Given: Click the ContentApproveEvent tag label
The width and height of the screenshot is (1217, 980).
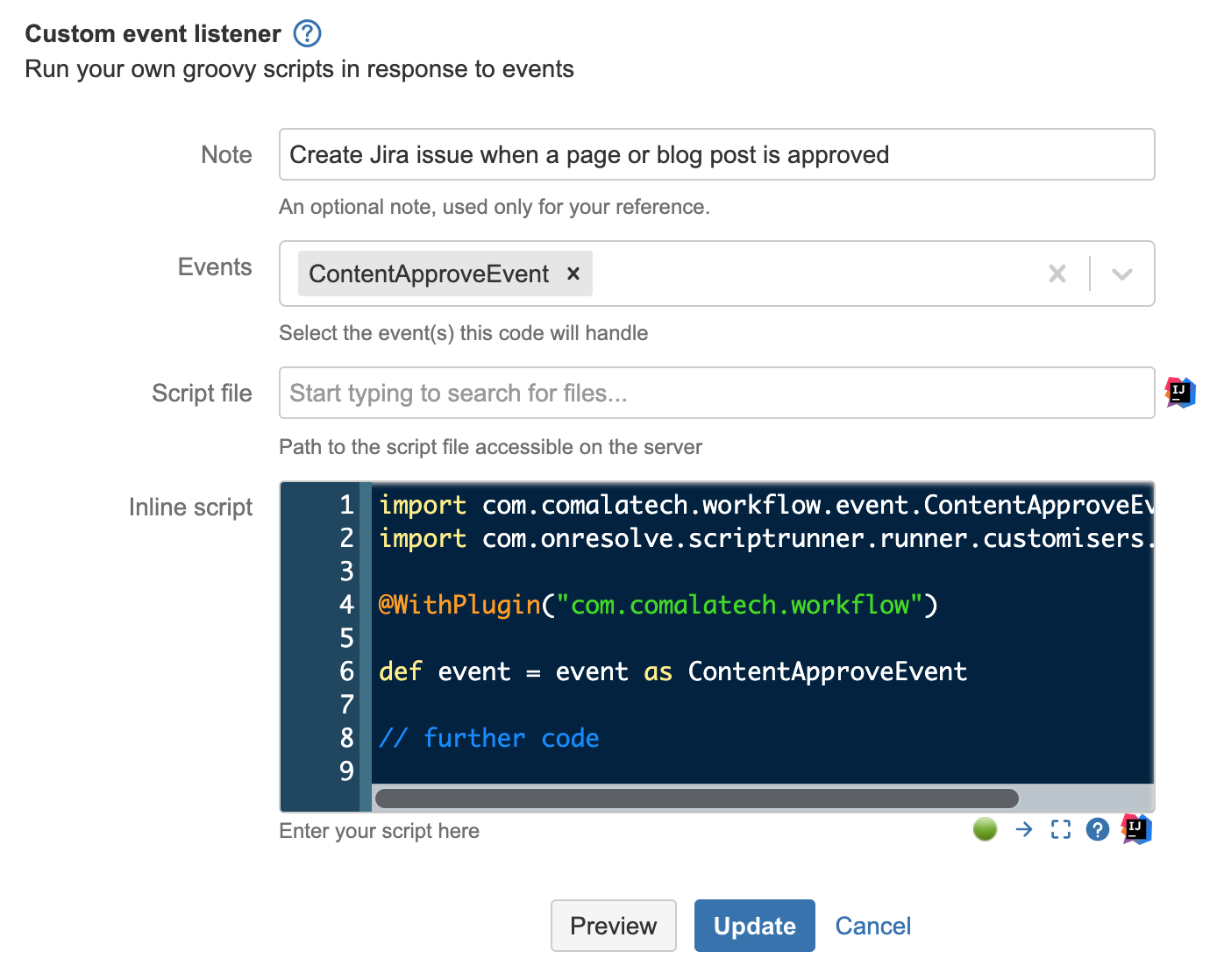Looking at the screenshot, I should [429, 273].
